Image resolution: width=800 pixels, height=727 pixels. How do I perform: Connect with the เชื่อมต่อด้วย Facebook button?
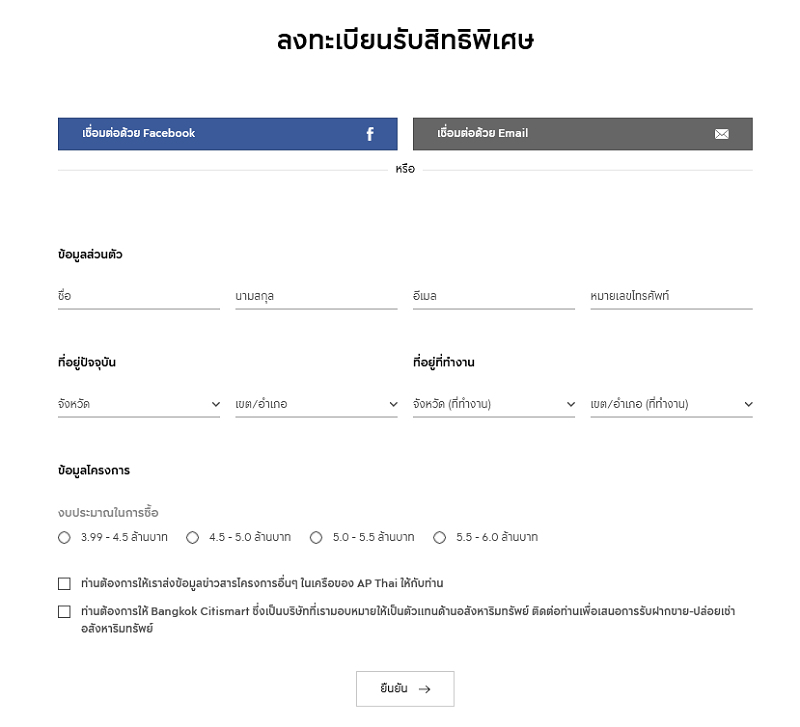228,134
